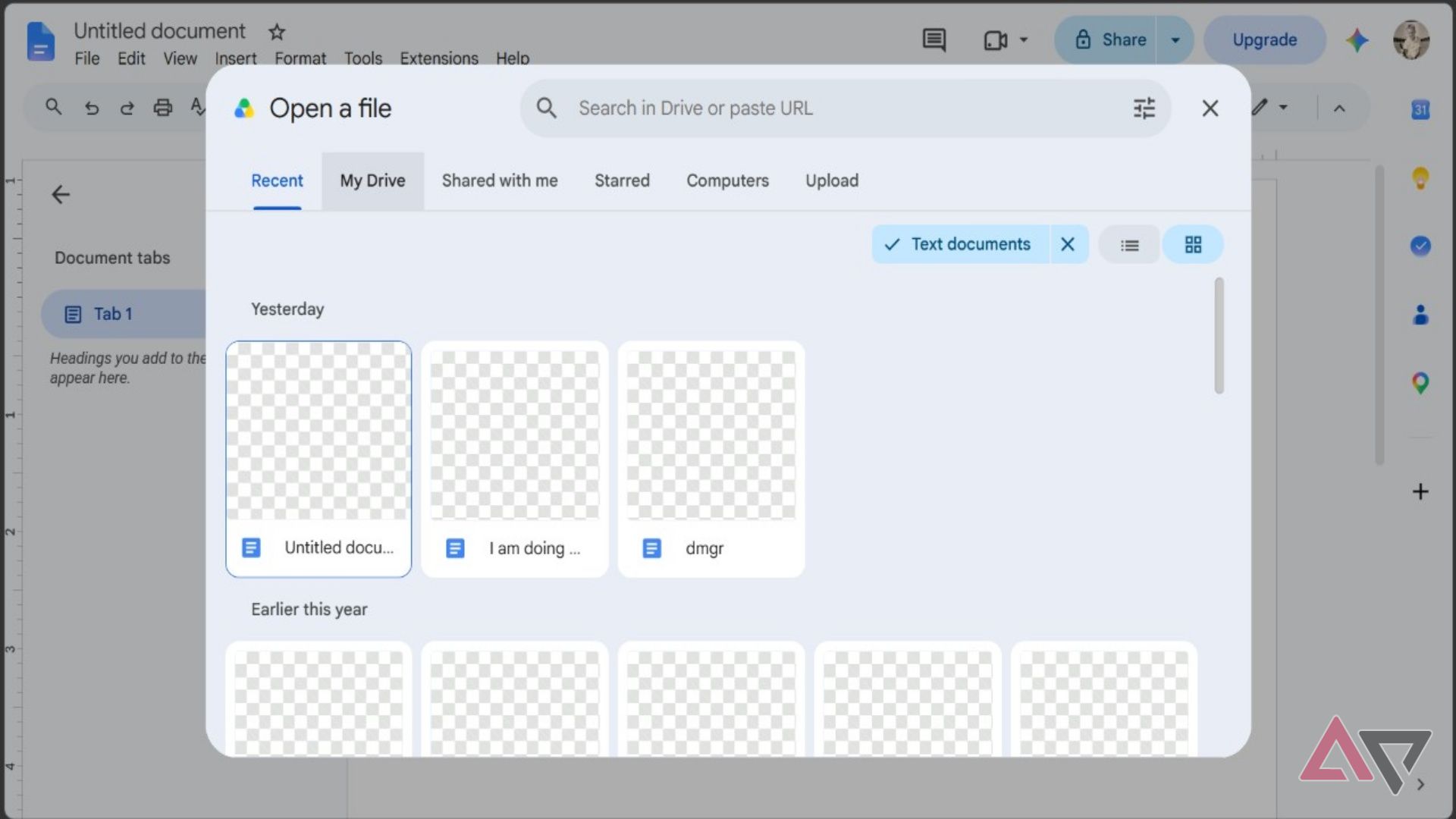
Task: Open the Insert menu
Action: pos(235,58)
